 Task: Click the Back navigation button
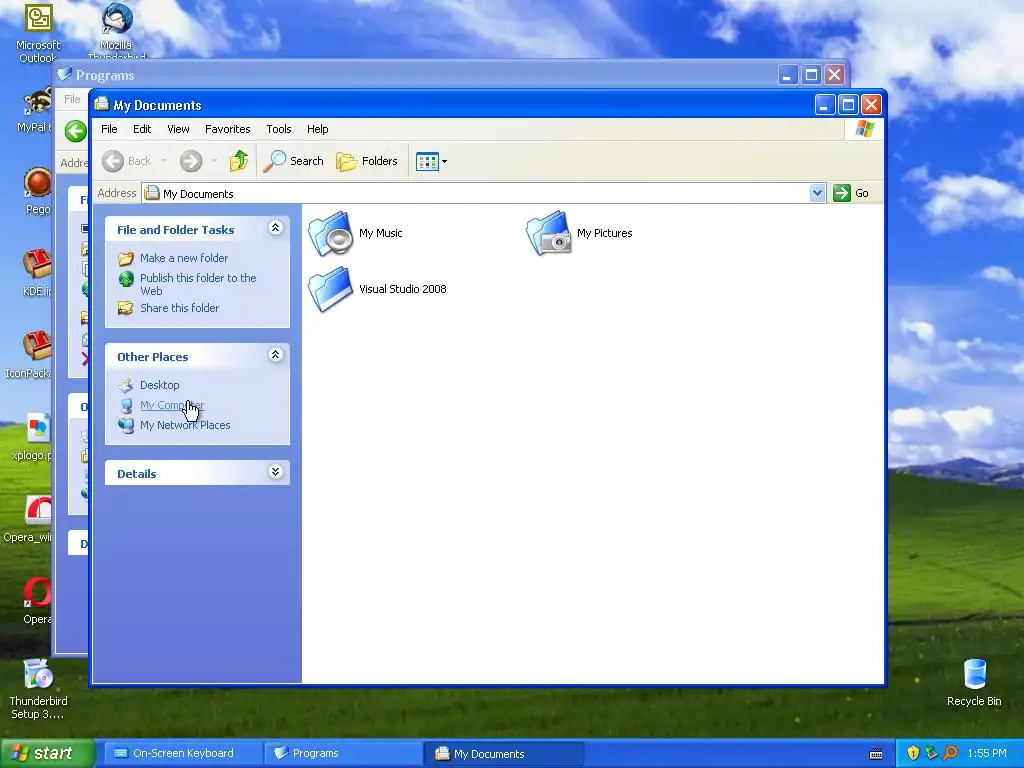click(x=127, y=161)
